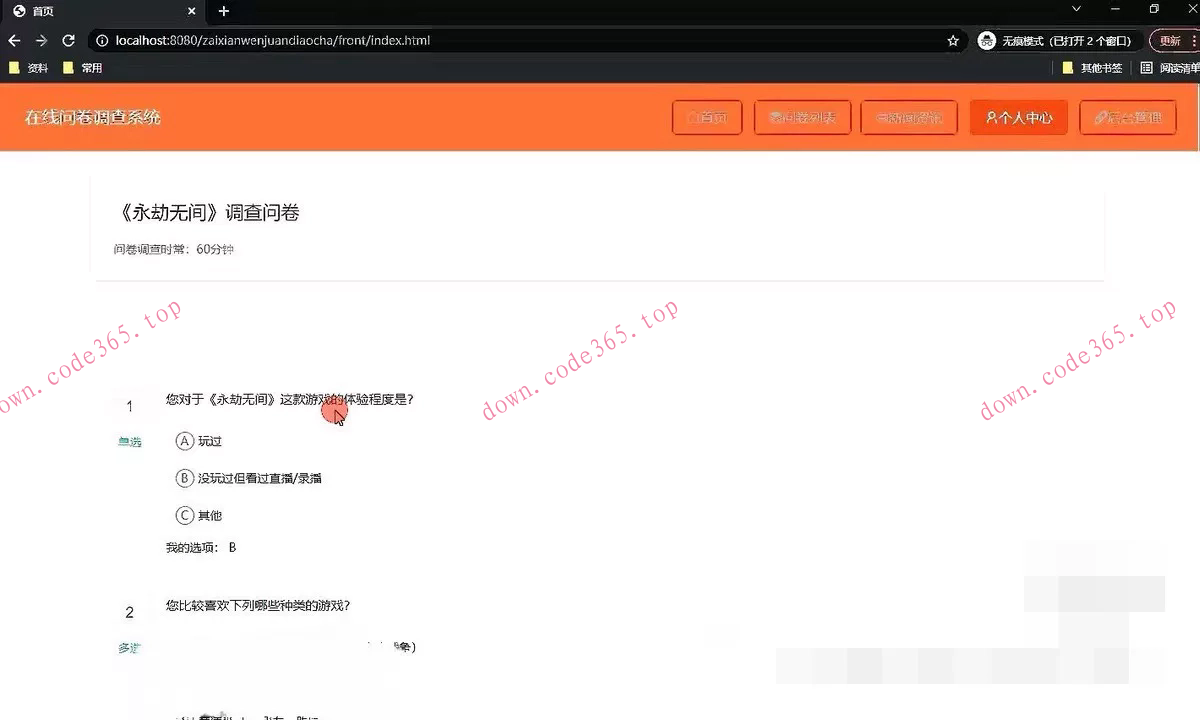
Task: Reload the page with the refresh icon
Action: [x=68, y=41]
